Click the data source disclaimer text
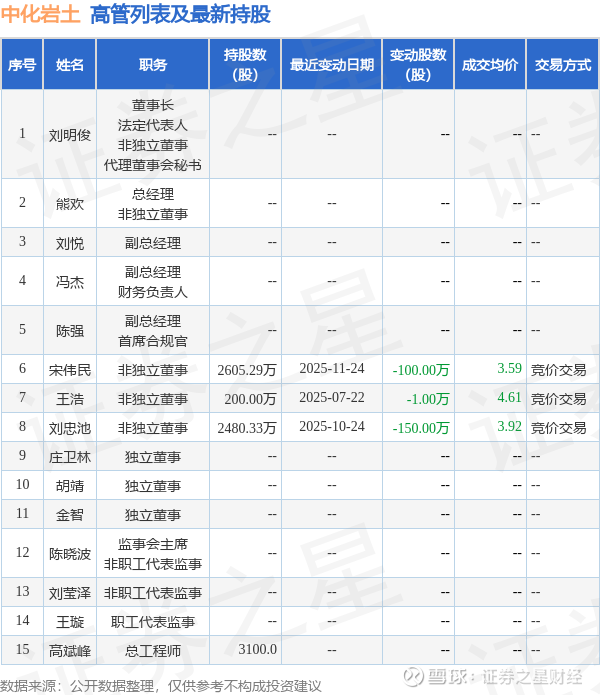This screenshot has width=600, height=695. (x=161, y=686)
